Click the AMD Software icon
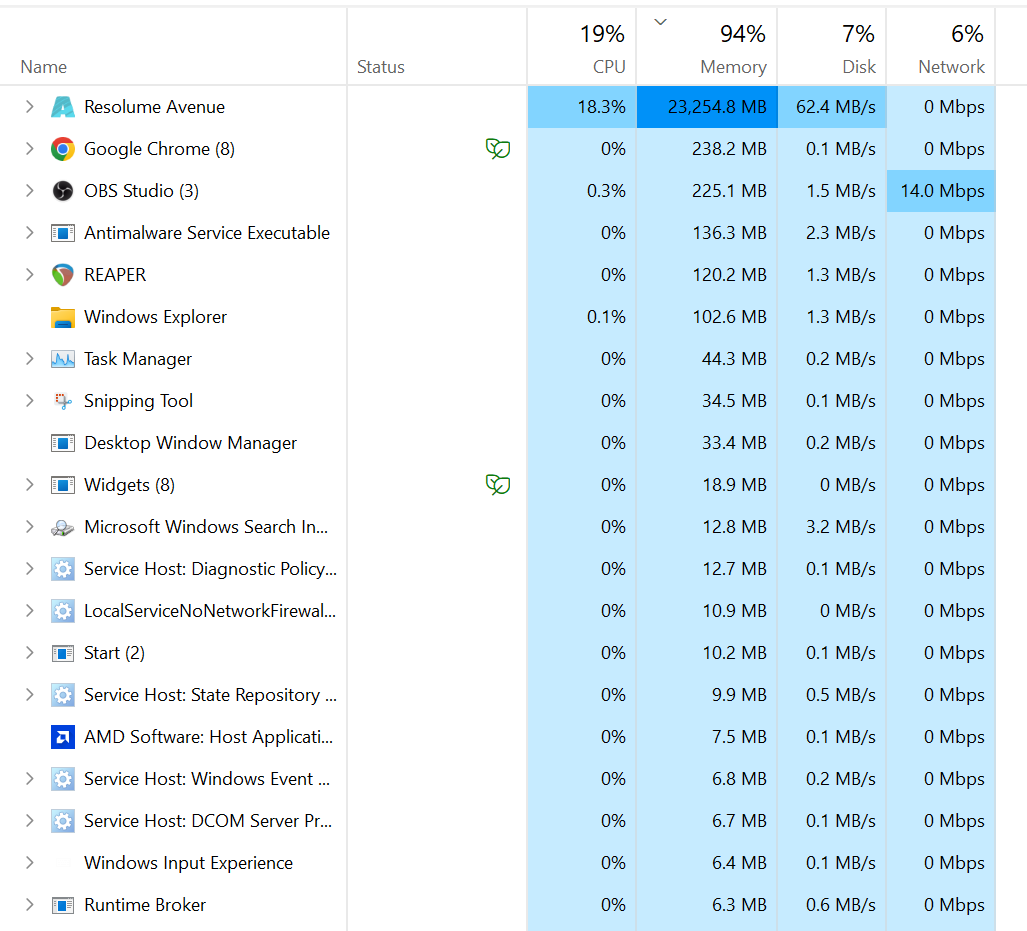The height and width of the screenshot is (931, 1027). (x=63, y=737)
